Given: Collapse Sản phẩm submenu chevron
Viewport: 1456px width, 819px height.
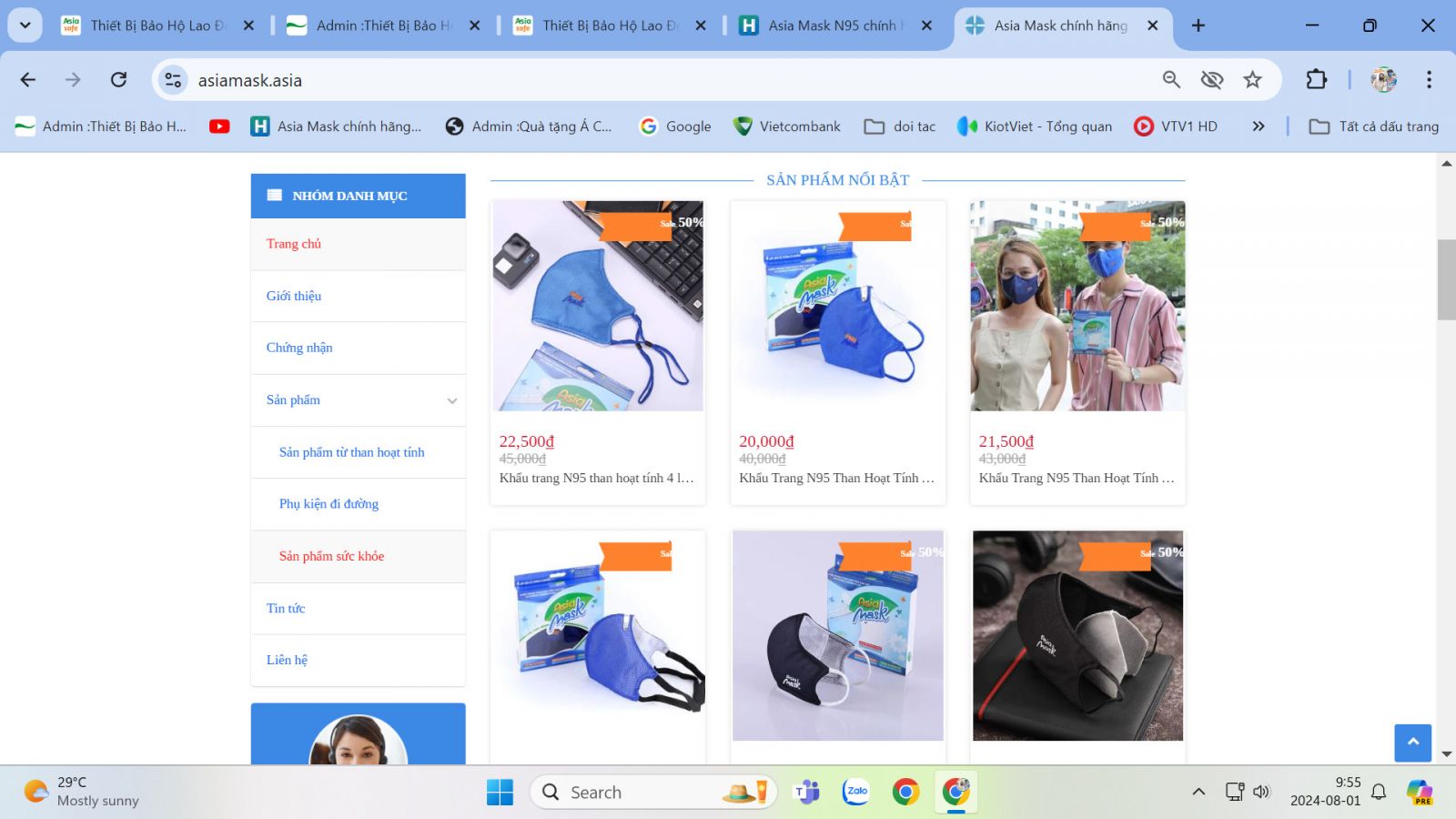Looking at the screenshot, I should (452, 400).
